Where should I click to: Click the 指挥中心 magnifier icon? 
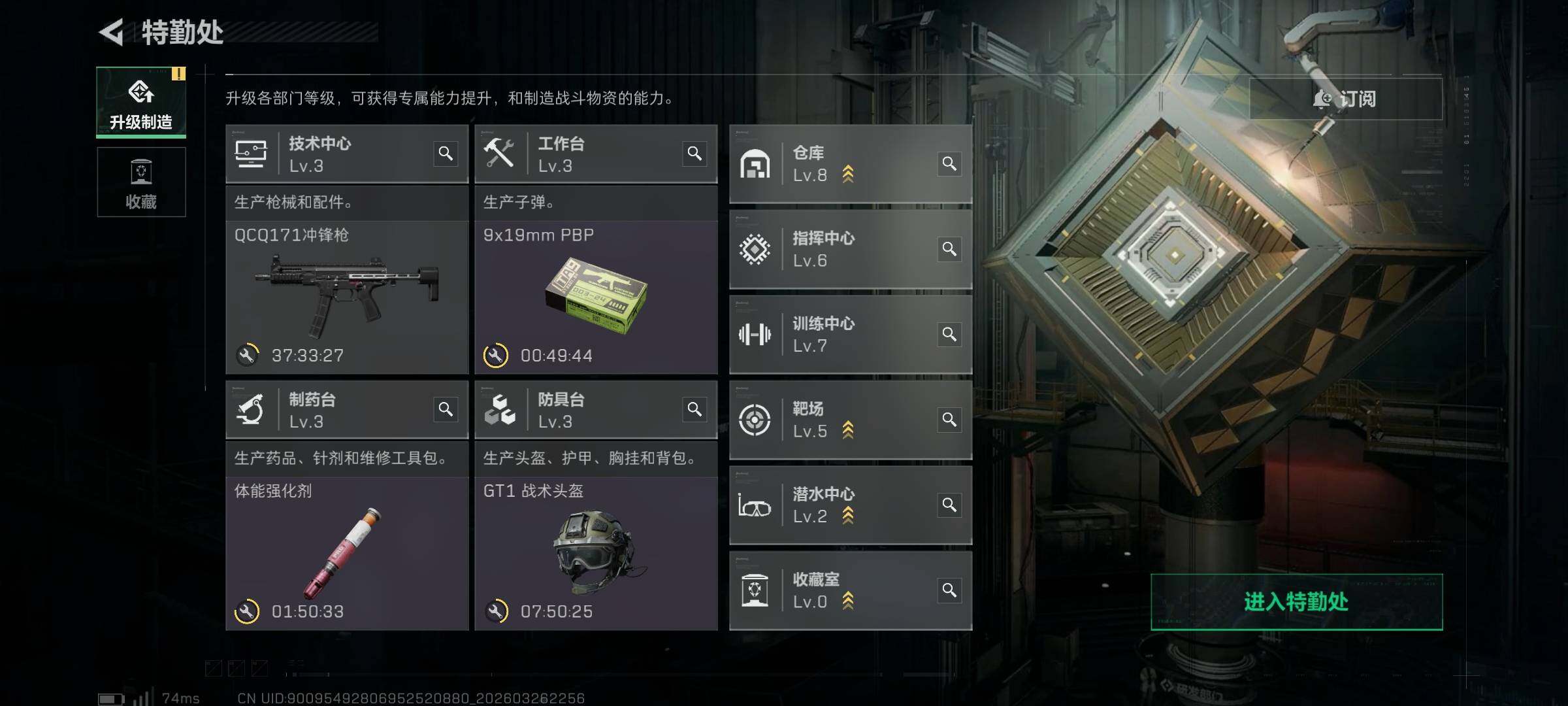point(949,249)
